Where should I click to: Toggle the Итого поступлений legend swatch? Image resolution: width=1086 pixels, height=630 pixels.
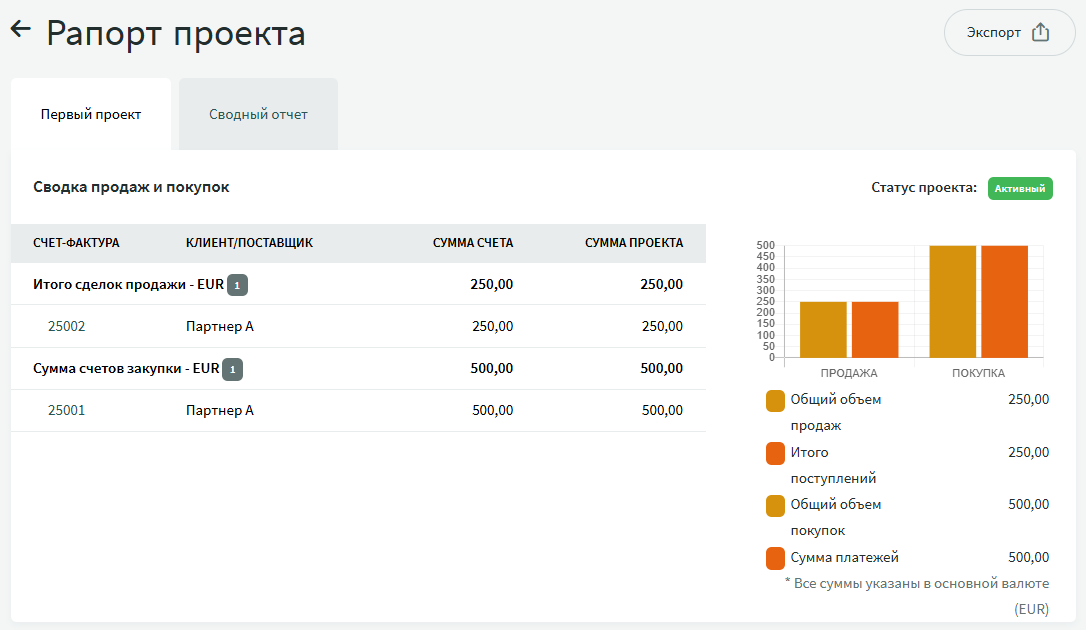click(x=775, y=453)
